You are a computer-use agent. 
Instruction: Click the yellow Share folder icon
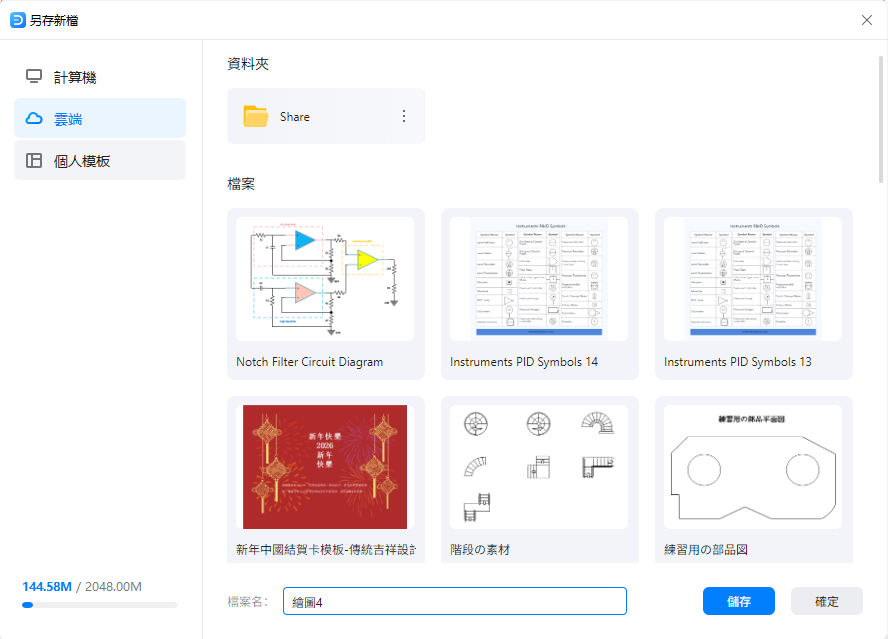coord(256,117)
